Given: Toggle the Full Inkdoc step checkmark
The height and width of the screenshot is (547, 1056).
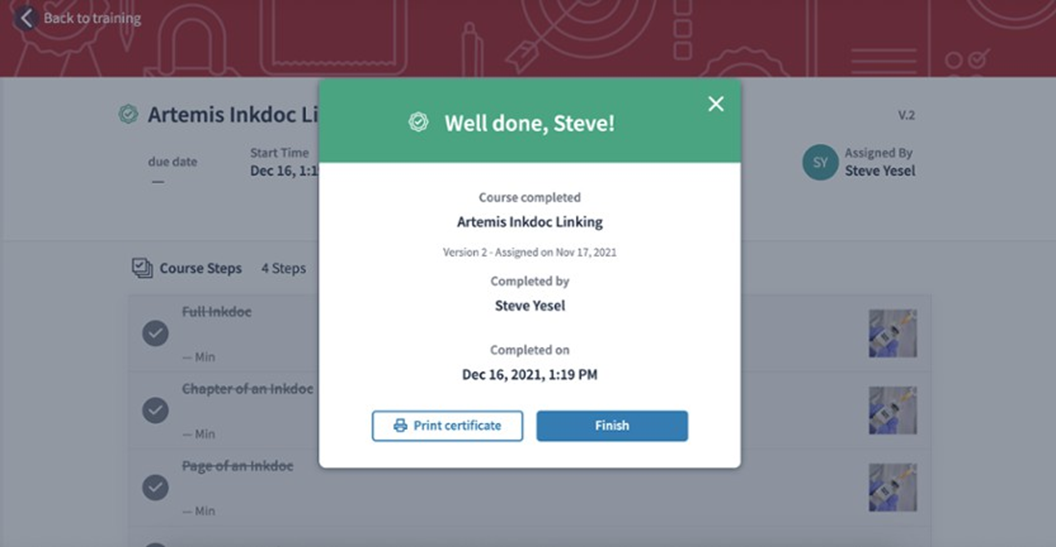Looking at the screenshot, I should (155, 333).
